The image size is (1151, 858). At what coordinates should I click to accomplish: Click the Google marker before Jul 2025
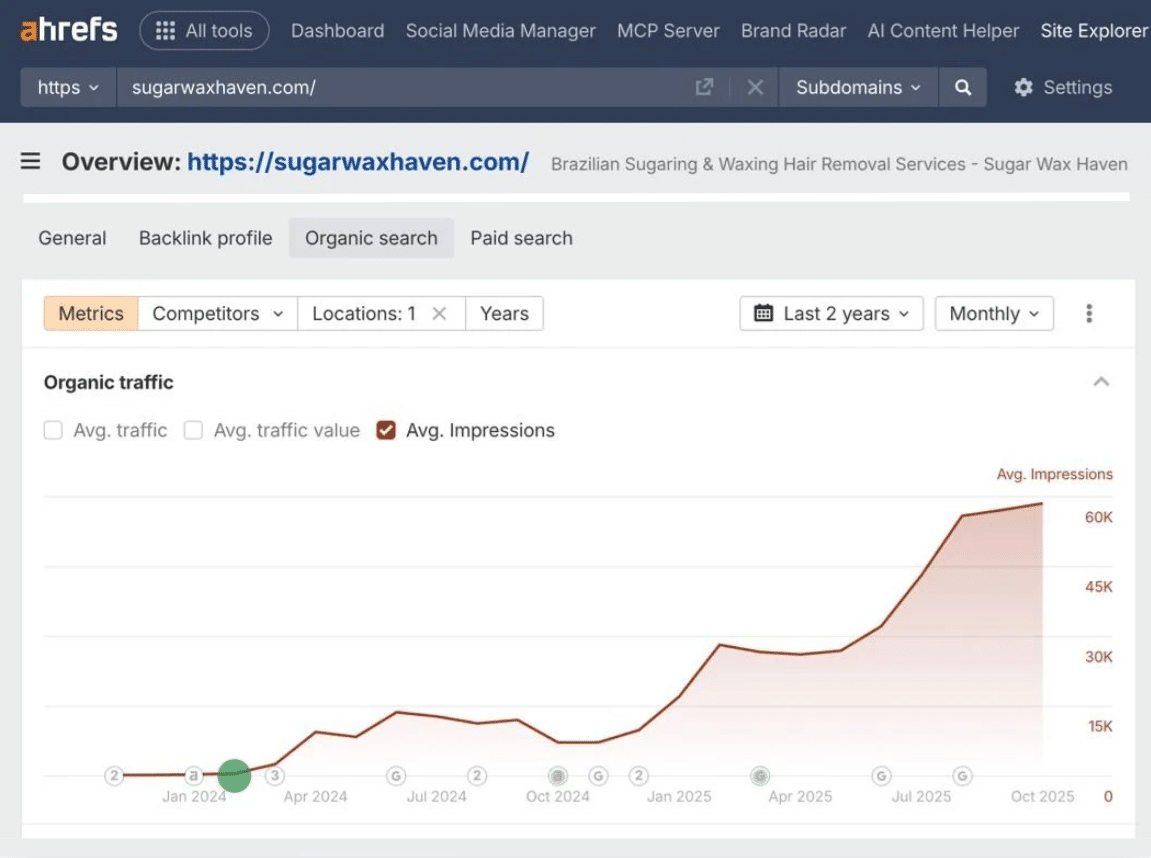[x=881, y=776]
